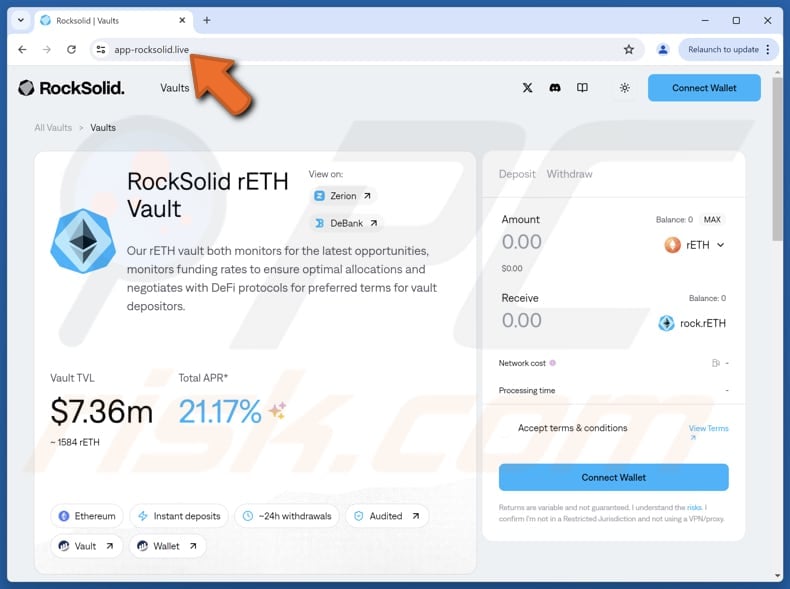Open the Discord icon in header

point(555,88)
